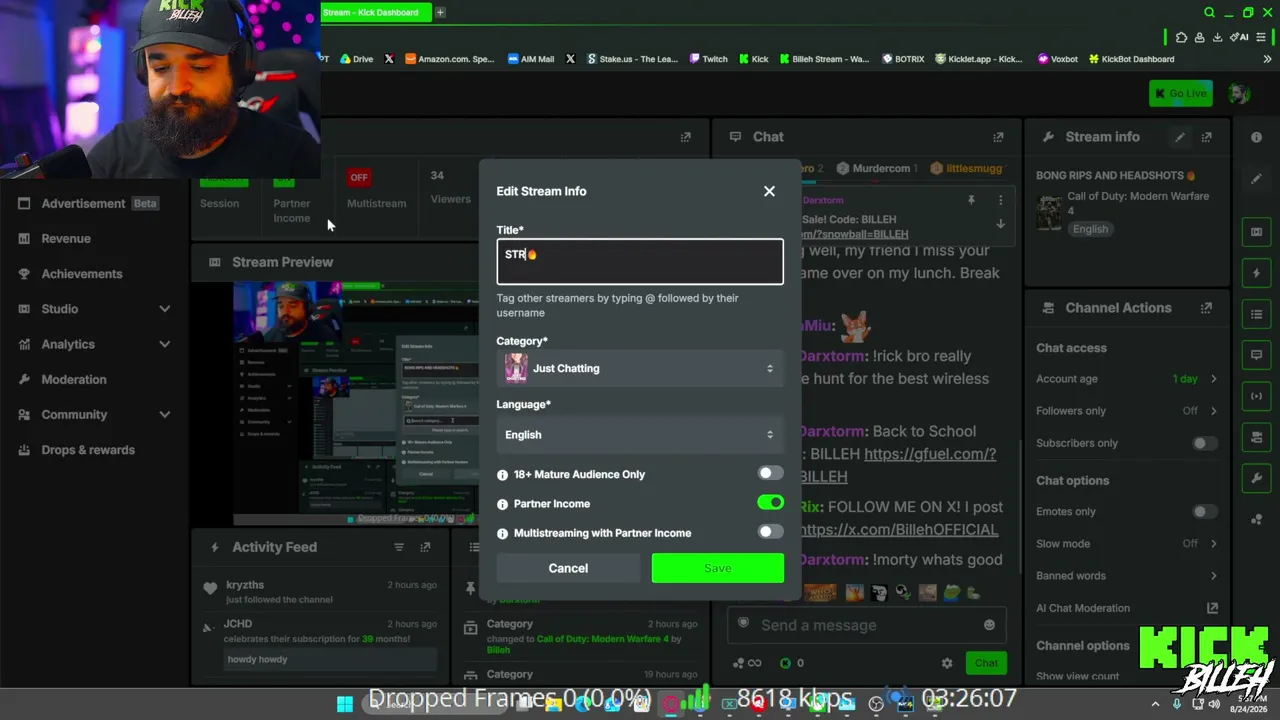Toggle the chat bubble widget icon in rail
Screen dimensions: 1280x720
1257,355
